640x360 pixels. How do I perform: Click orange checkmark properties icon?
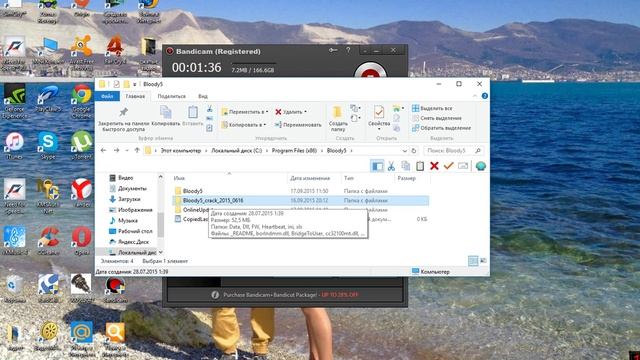(x=449, y=166)
